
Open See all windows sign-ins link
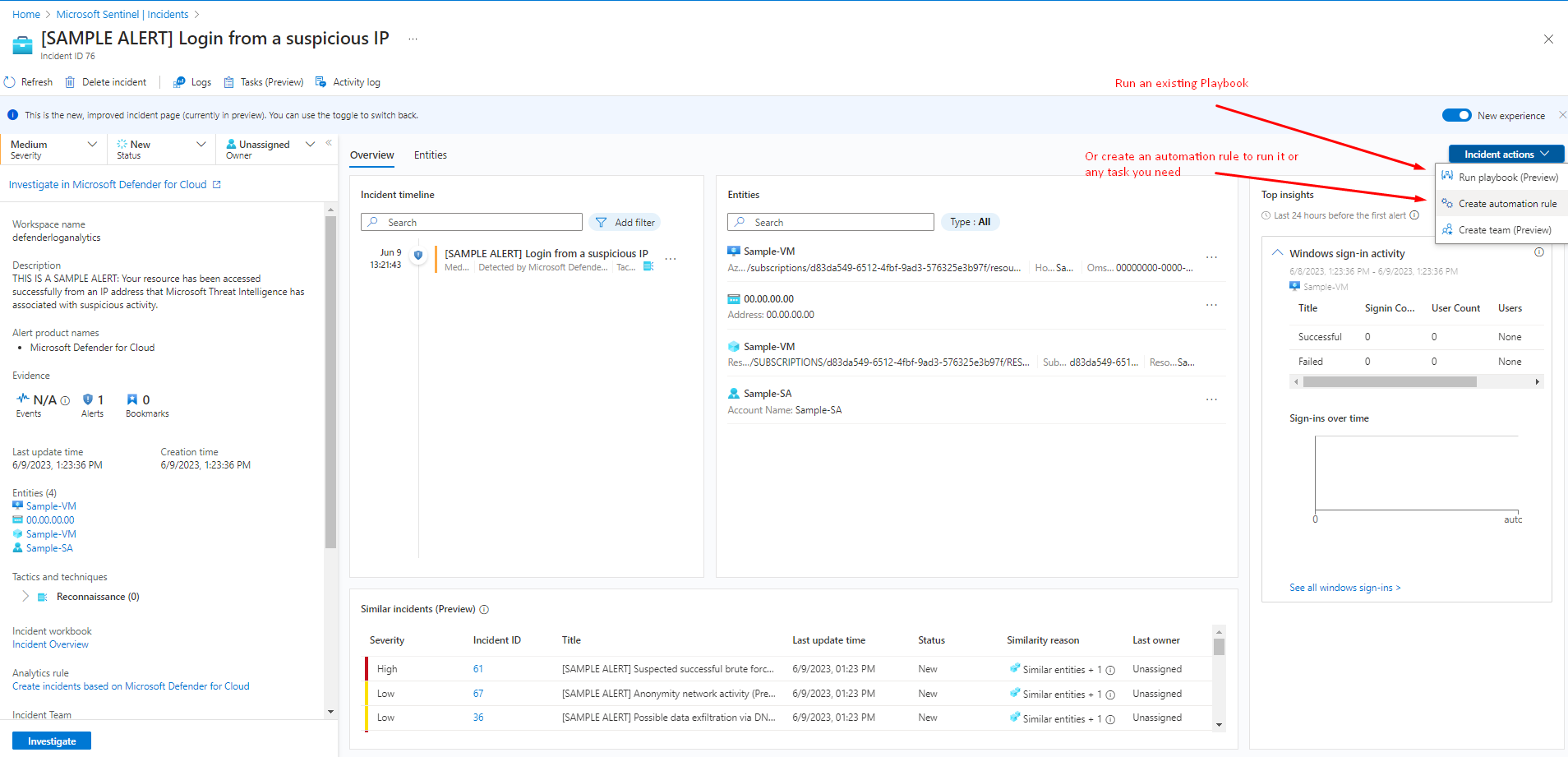coord(1344,588)
